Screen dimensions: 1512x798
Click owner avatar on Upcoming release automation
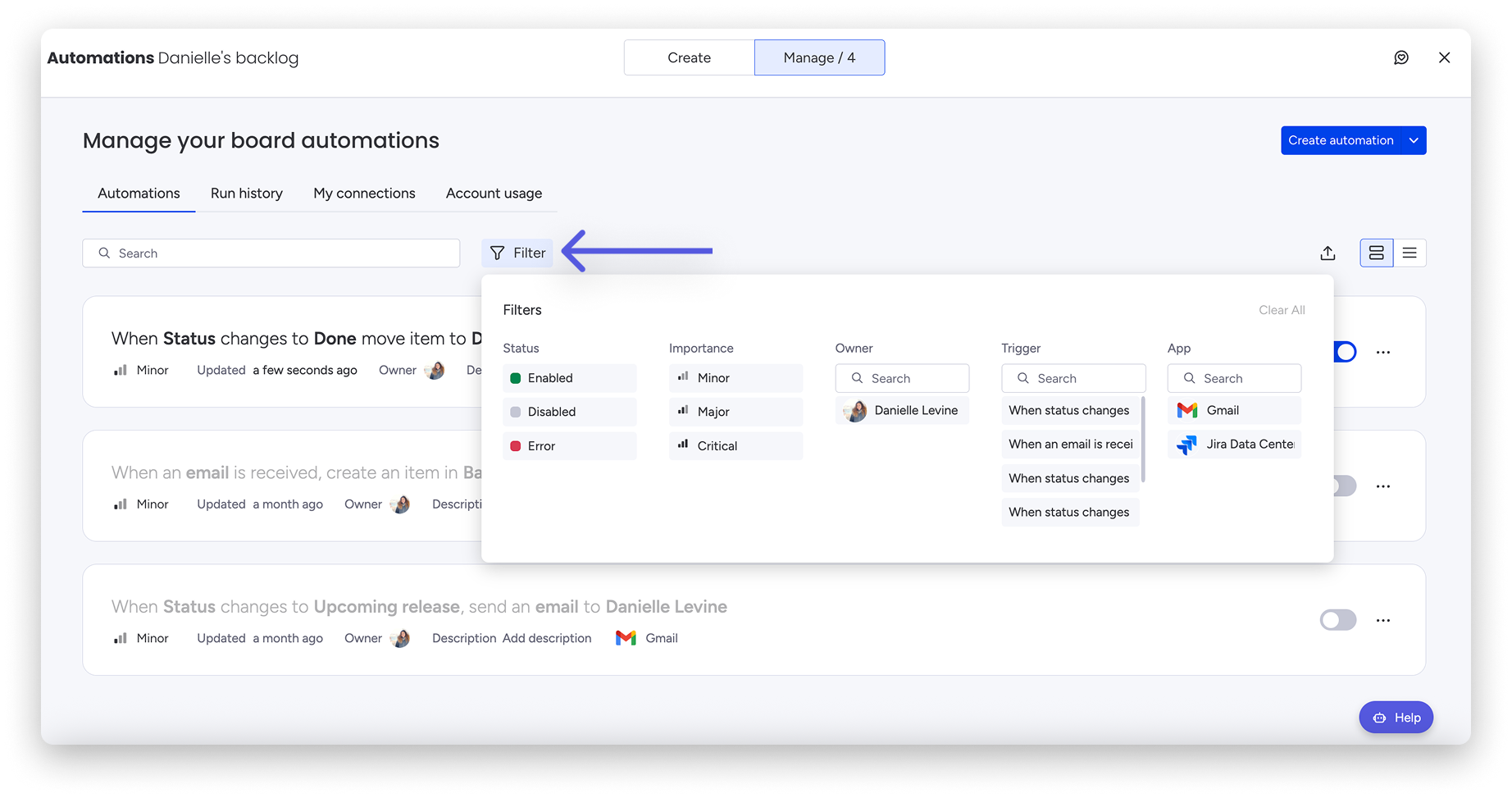click(x=400, y=638)
